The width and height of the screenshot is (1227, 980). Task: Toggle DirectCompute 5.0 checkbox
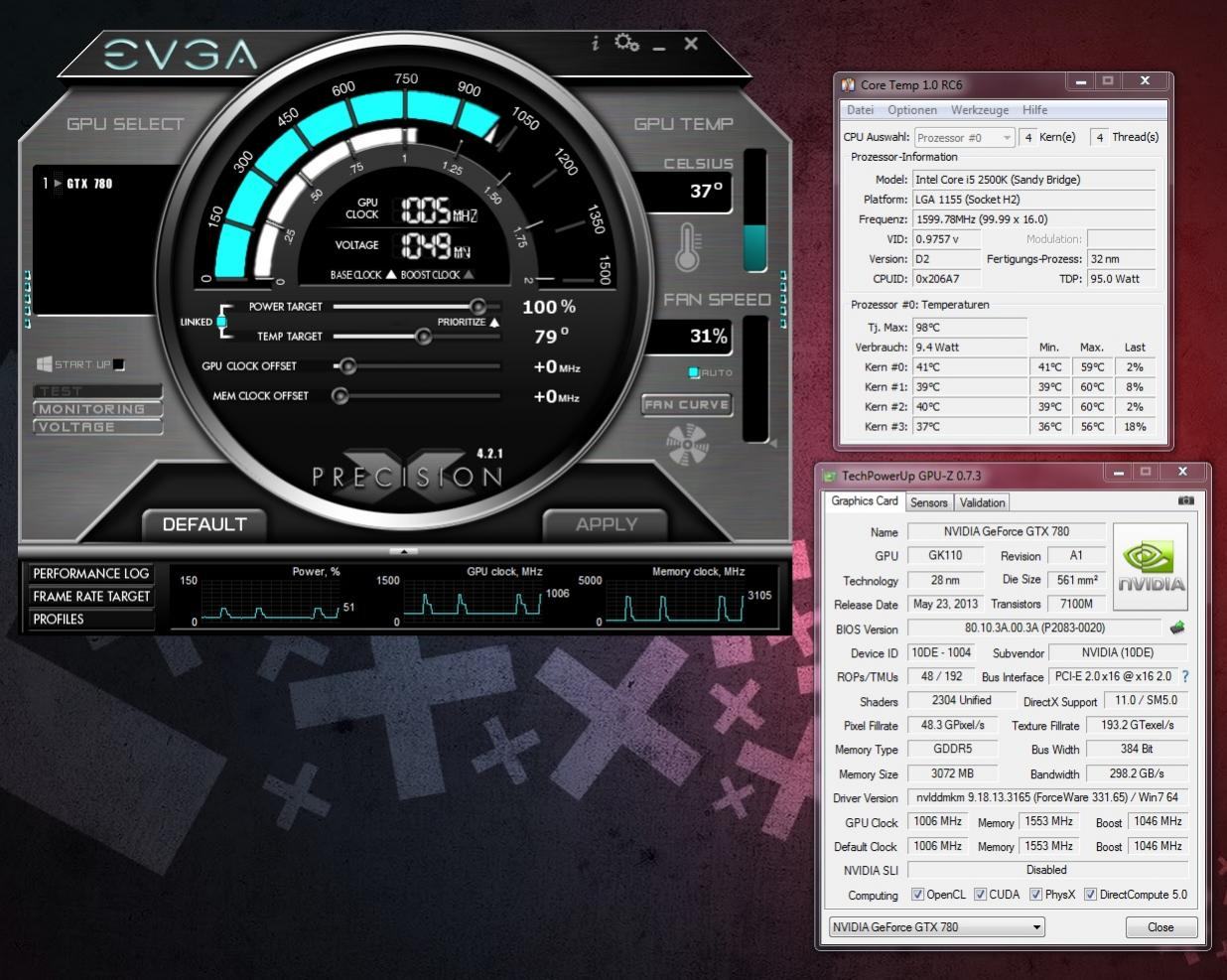(x=1090, y=895)
